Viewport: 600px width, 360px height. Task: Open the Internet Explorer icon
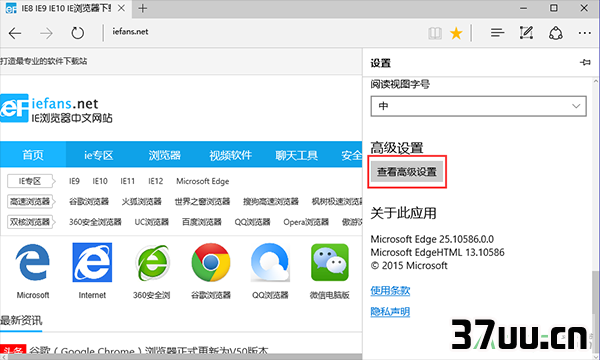pyautogui.click(x=92, y=262)
